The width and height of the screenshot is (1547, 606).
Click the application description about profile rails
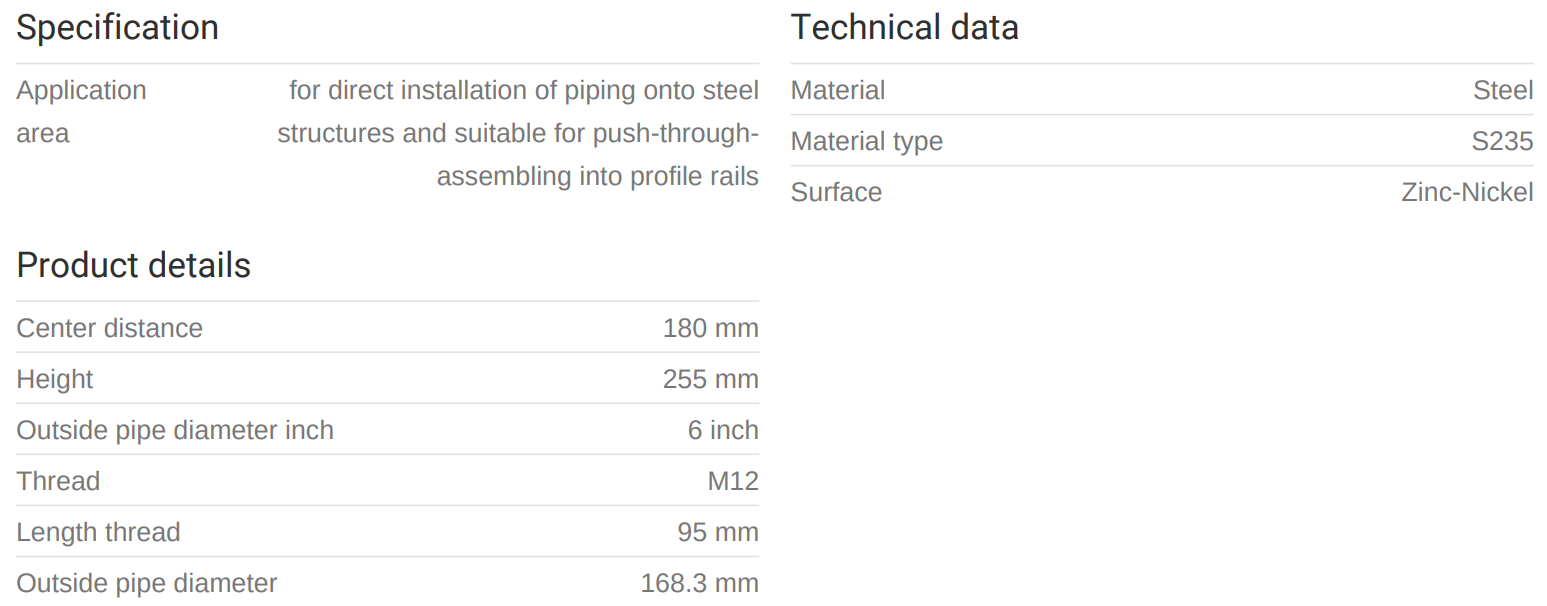(x=518, y=134)
